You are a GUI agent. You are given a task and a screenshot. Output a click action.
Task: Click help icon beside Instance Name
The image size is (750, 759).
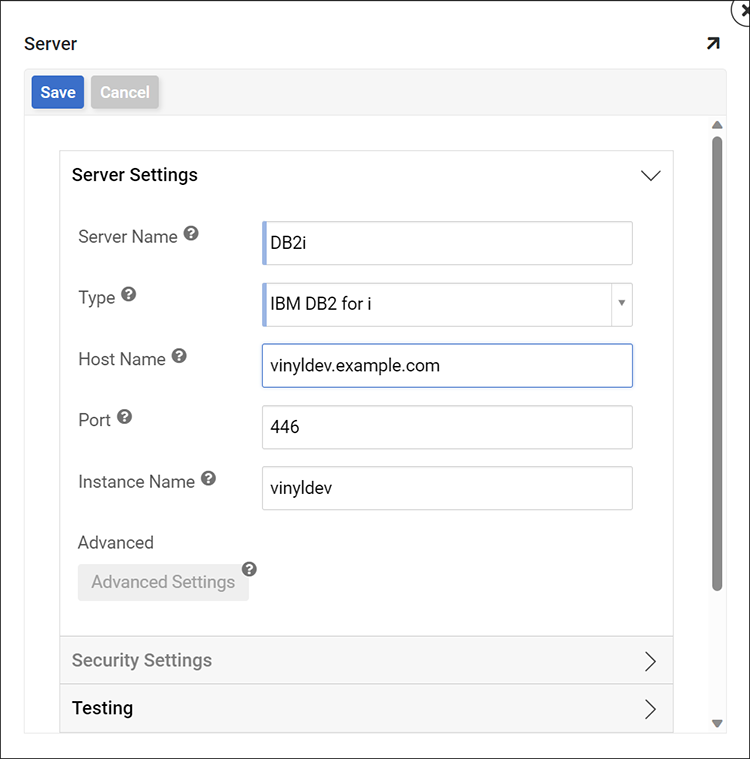click(x=208, y=478)
